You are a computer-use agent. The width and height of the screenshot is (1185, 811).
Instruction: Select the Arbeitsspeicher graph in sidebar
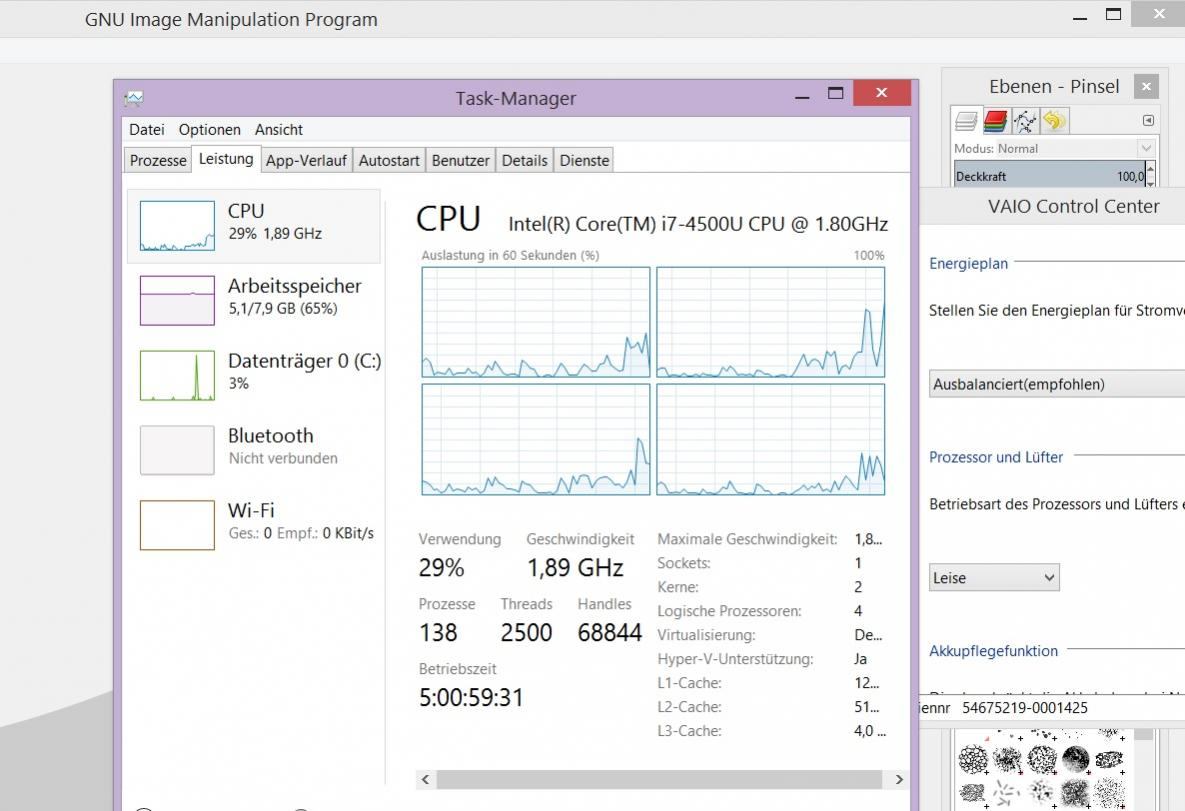click(x=177, y=300)
